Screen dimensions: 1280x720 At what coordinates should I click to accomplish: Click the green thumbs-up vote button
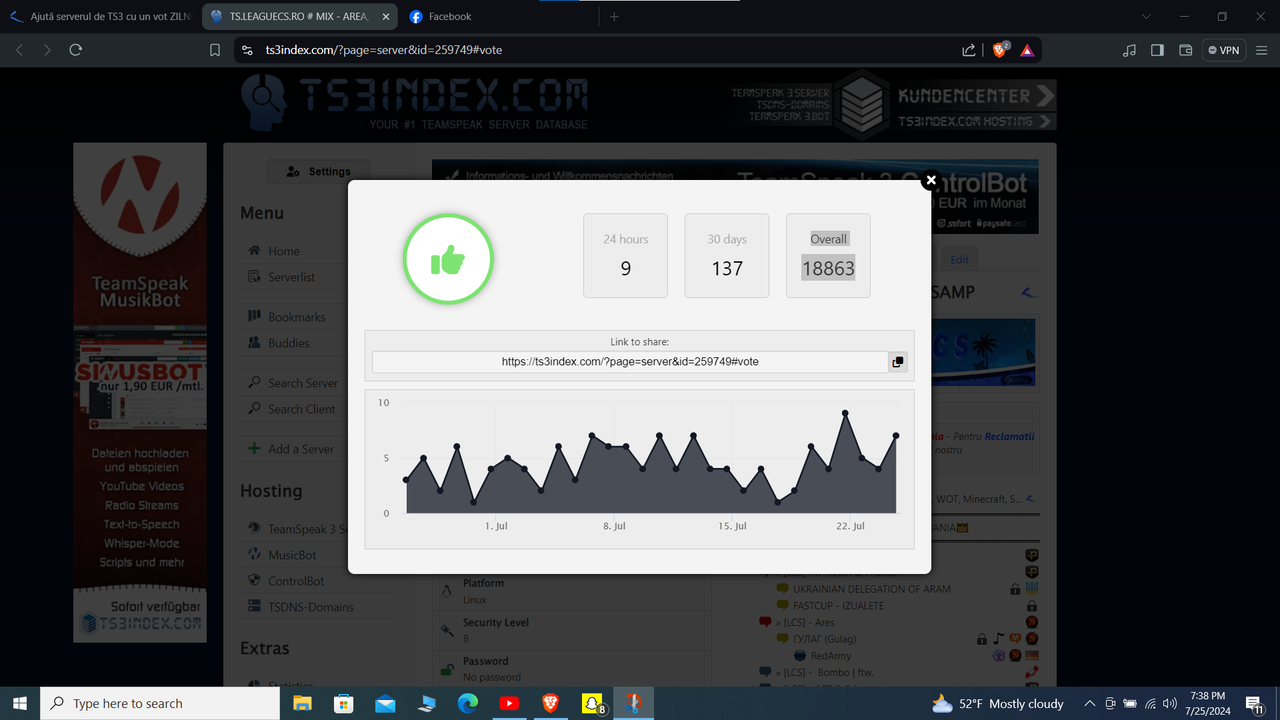[448, 260]
